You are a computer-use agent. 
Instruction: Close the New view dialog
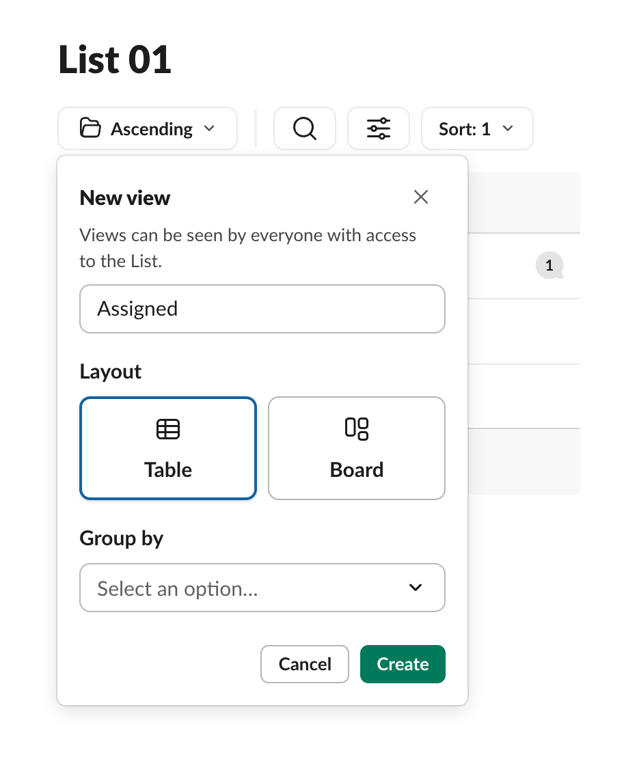click(421, 197)
